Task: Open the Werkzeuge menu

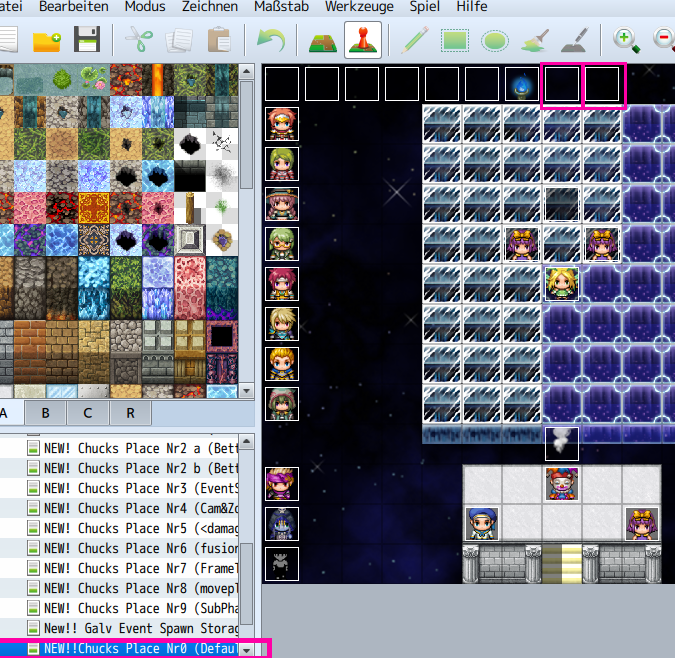Action: [x=359, y=7]
